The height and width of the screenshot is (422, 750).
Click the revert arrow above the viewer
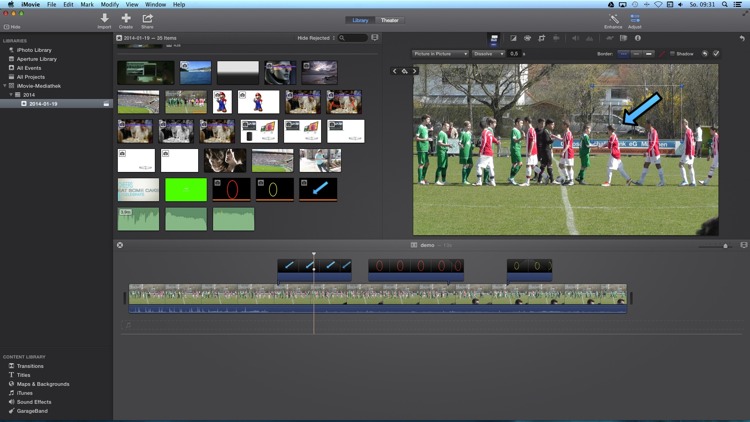click(x=742, y=38)
